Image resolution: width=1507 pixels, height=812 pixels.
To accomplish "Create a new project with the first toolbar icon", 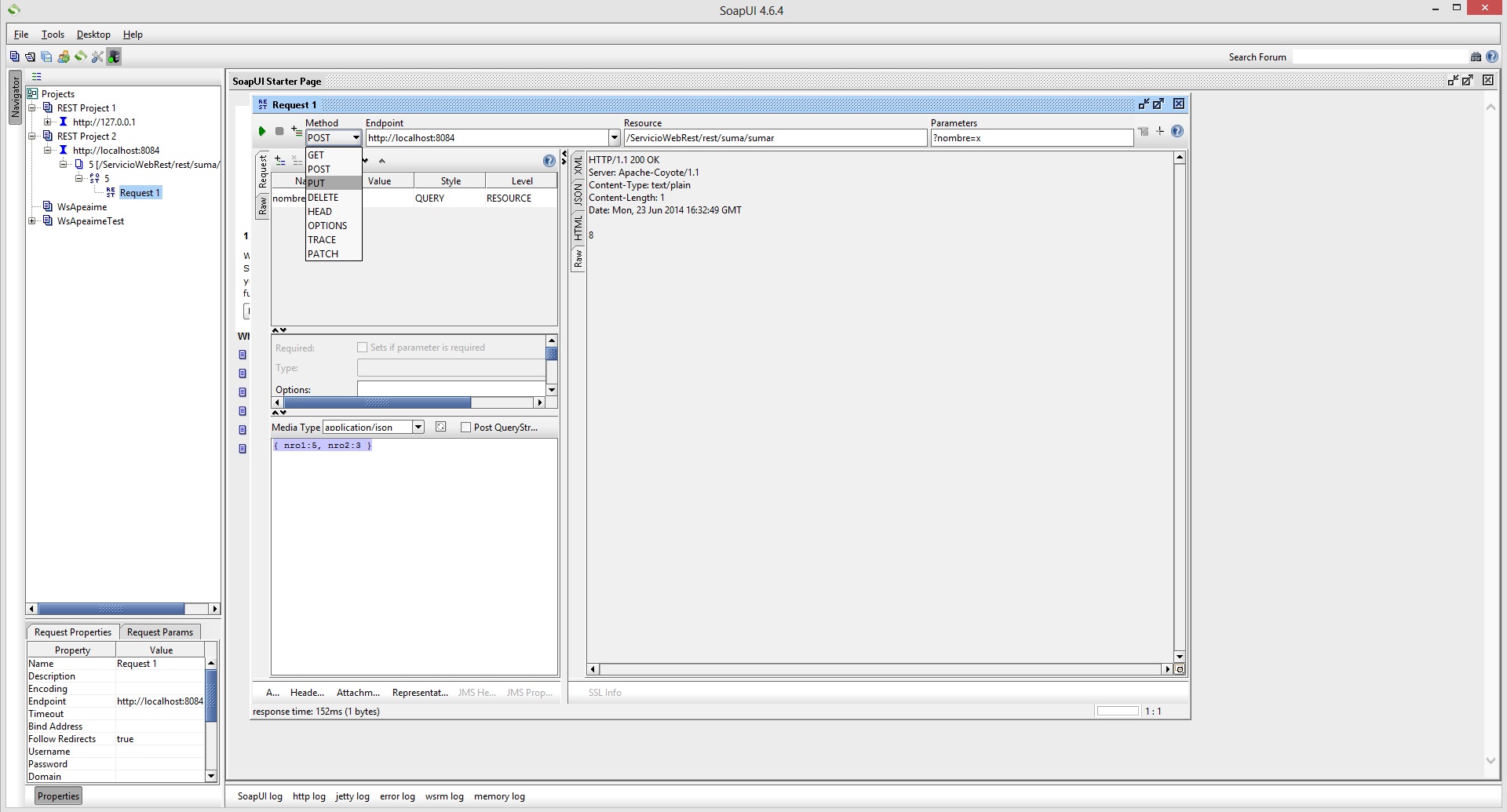I will pos(13,56).
